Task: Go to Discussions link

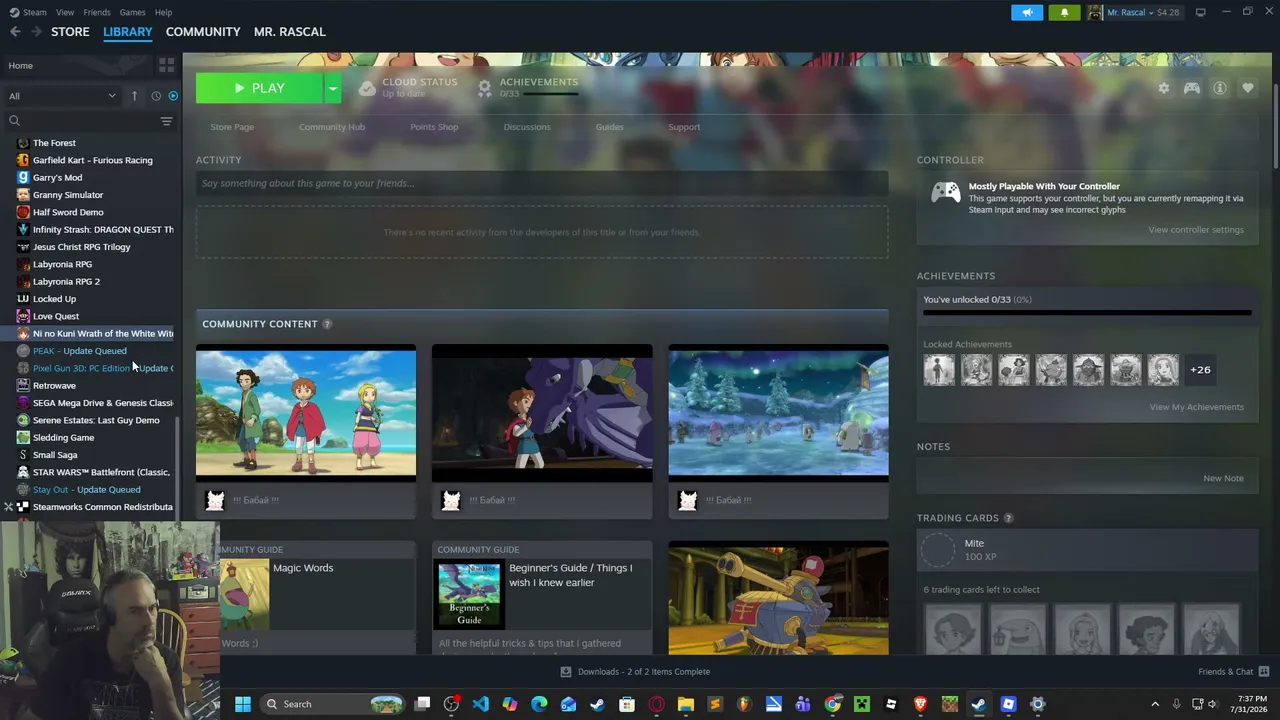Action: pos(527,127)
